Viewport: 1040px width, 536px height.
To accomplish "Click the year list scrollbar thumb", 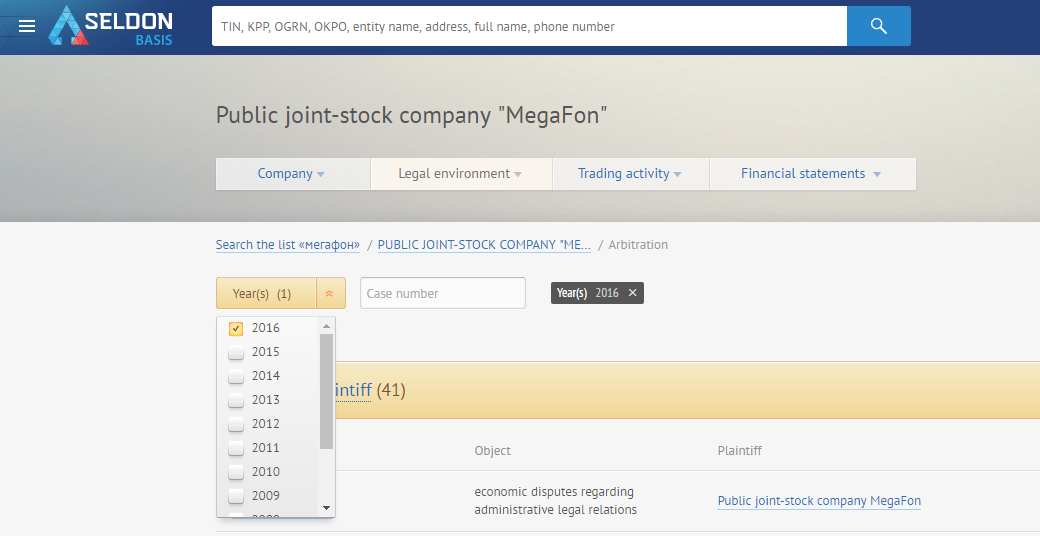I will tap(326, 391).
